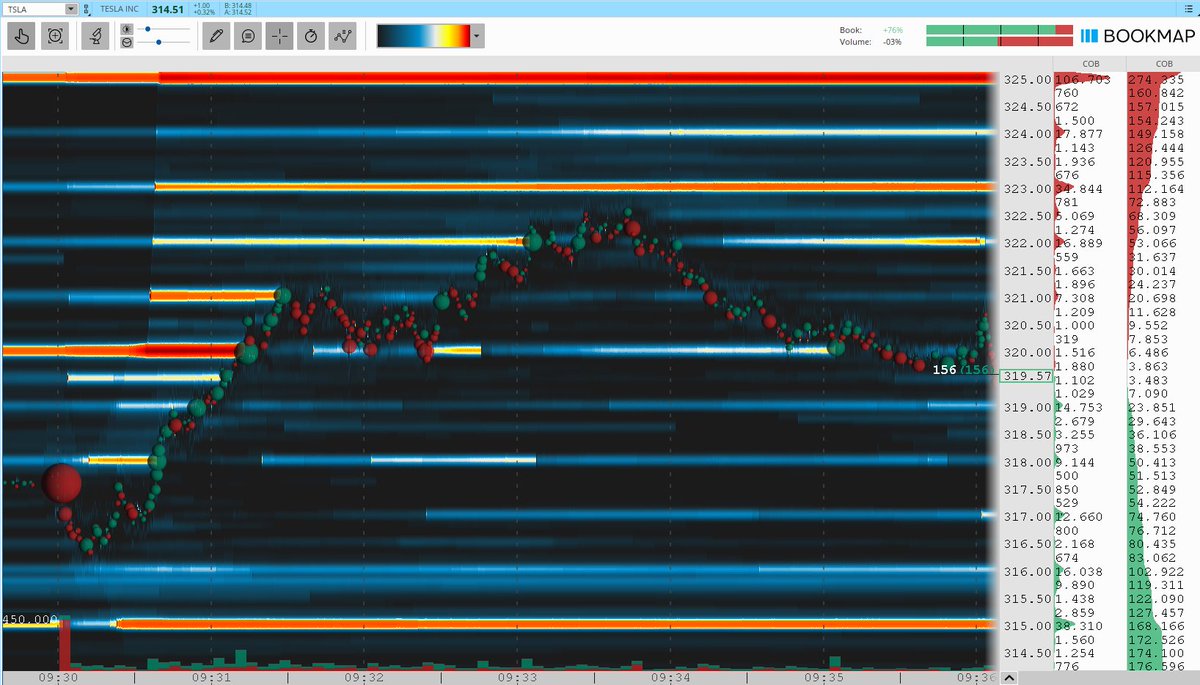Click the heatmap color gradient bar

click(x=424, y=37)
